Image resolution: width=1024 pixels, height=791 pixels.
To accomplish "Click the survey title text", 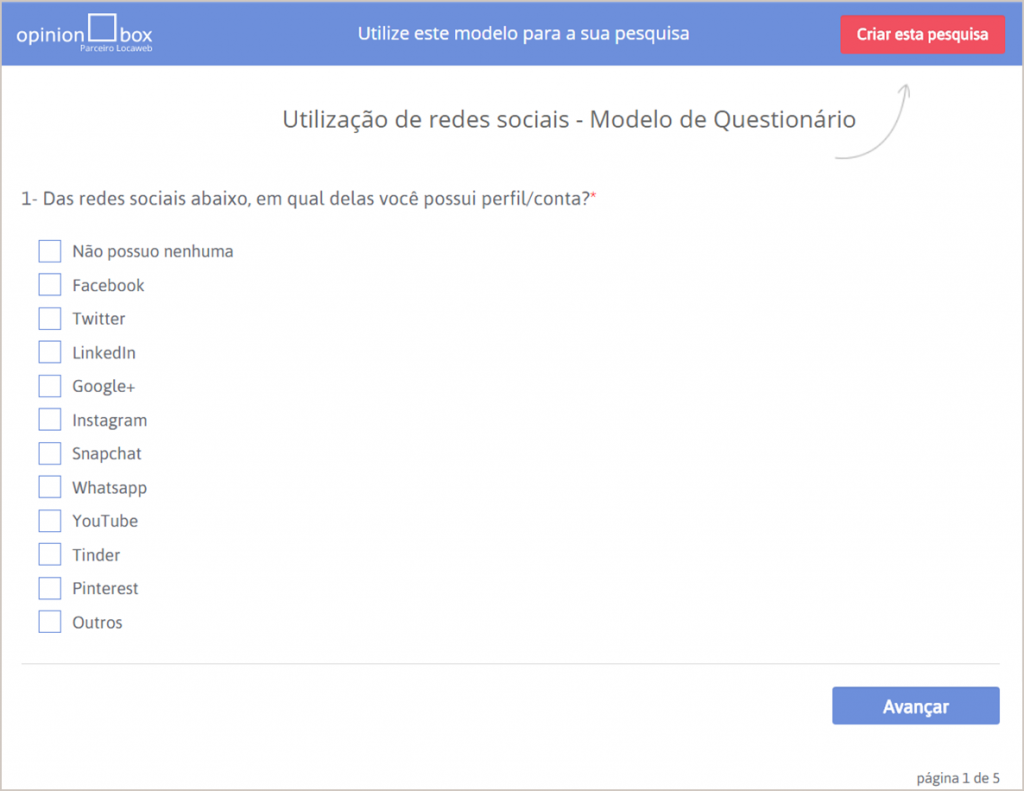I will coord(569,119).
